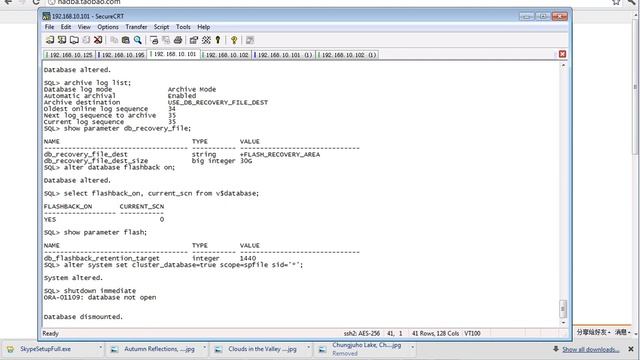Screen dimensions: 640x360
Task: Click the grayed Reconnect toolbar icon
Action: point(86,40)
